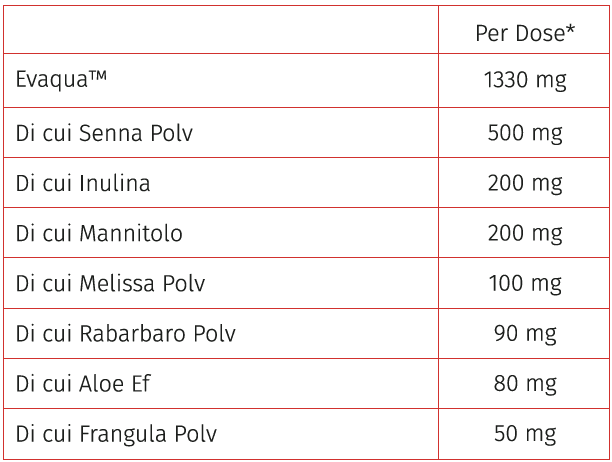Click the asterisk after Per Dose
This screenshot has width=612, height=462.
click(569, 30)
